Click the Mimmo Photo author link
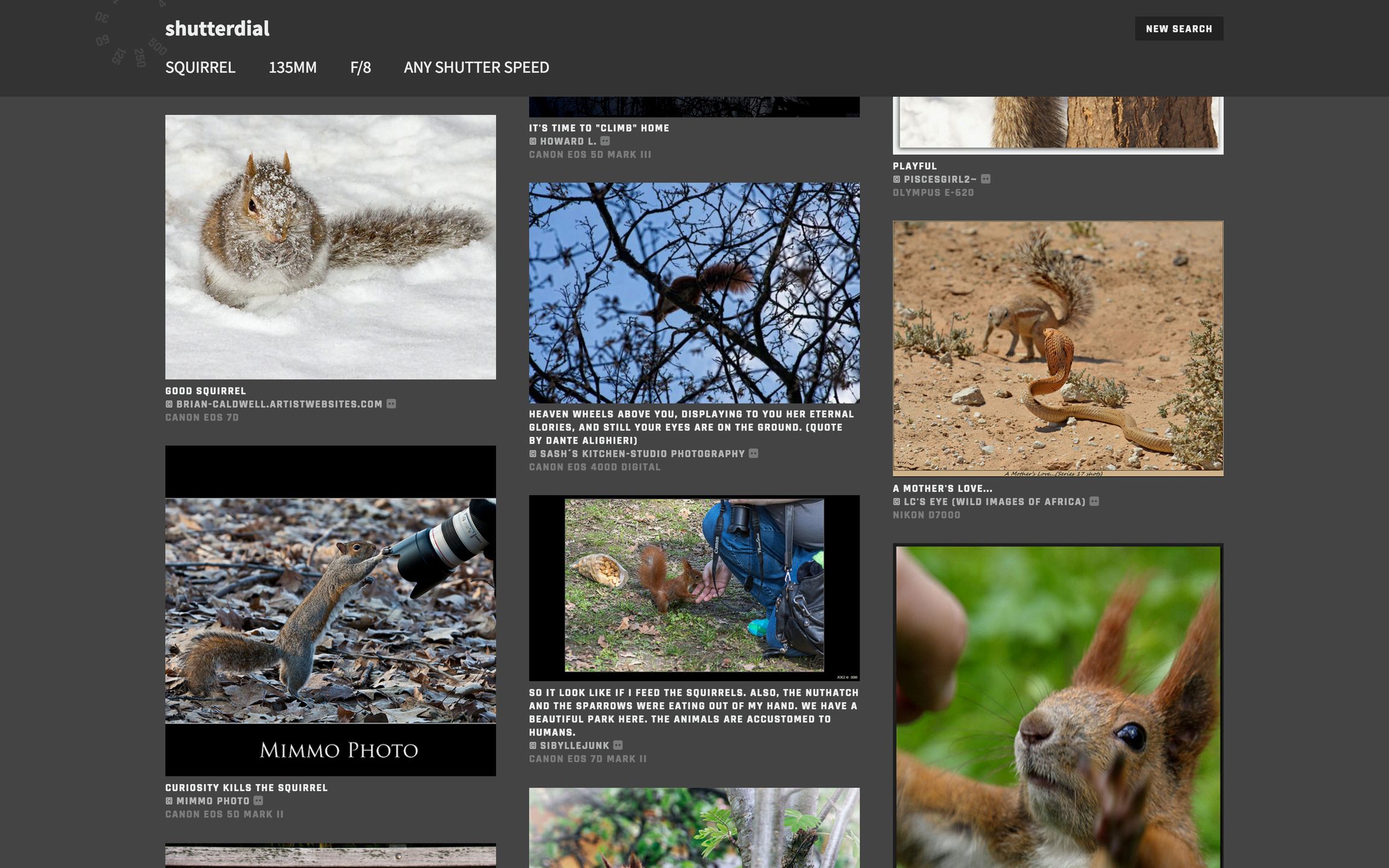 (x=212, y=801)
